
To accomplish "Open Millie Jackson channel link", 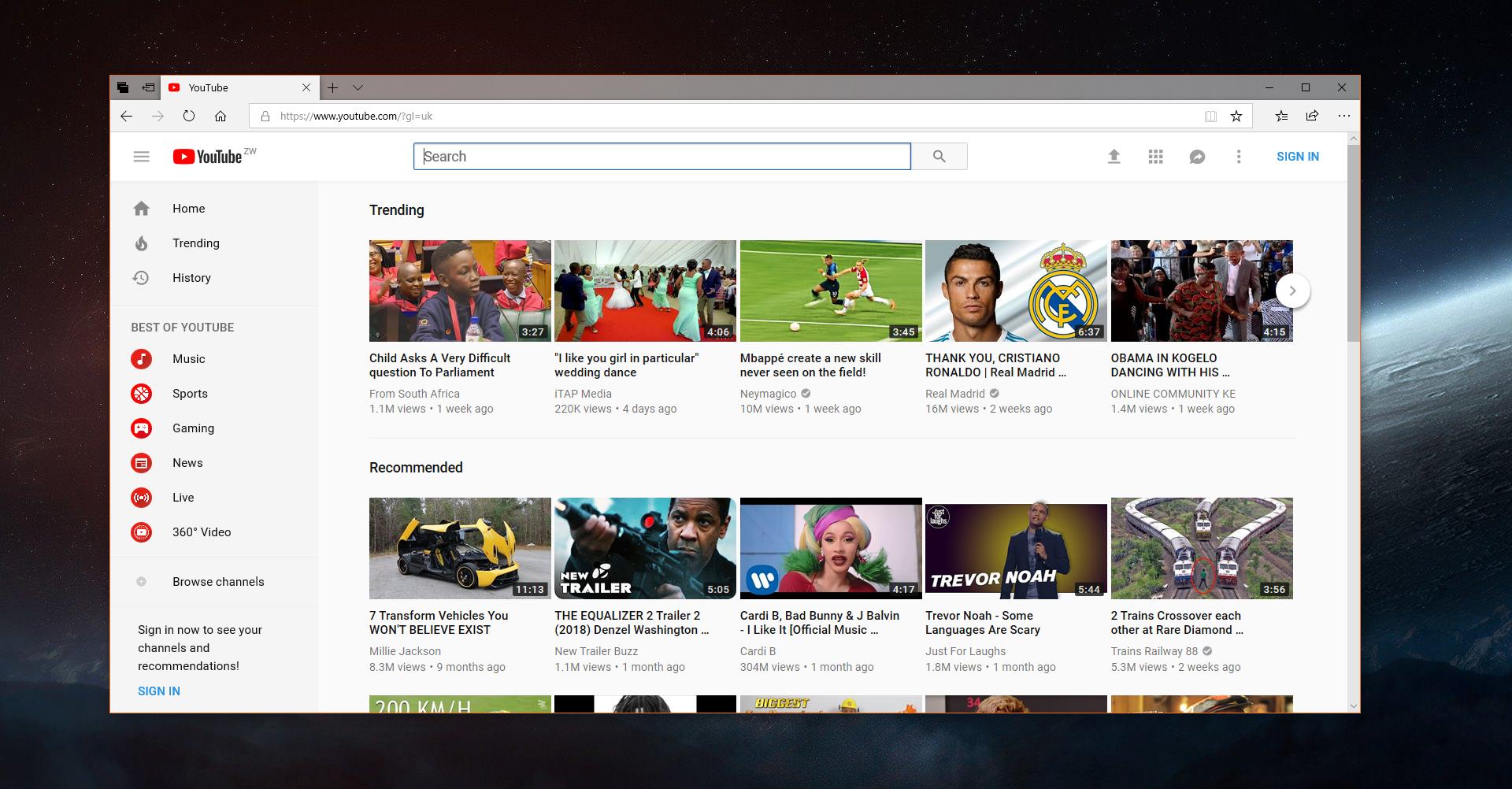I will coord(405,651).
